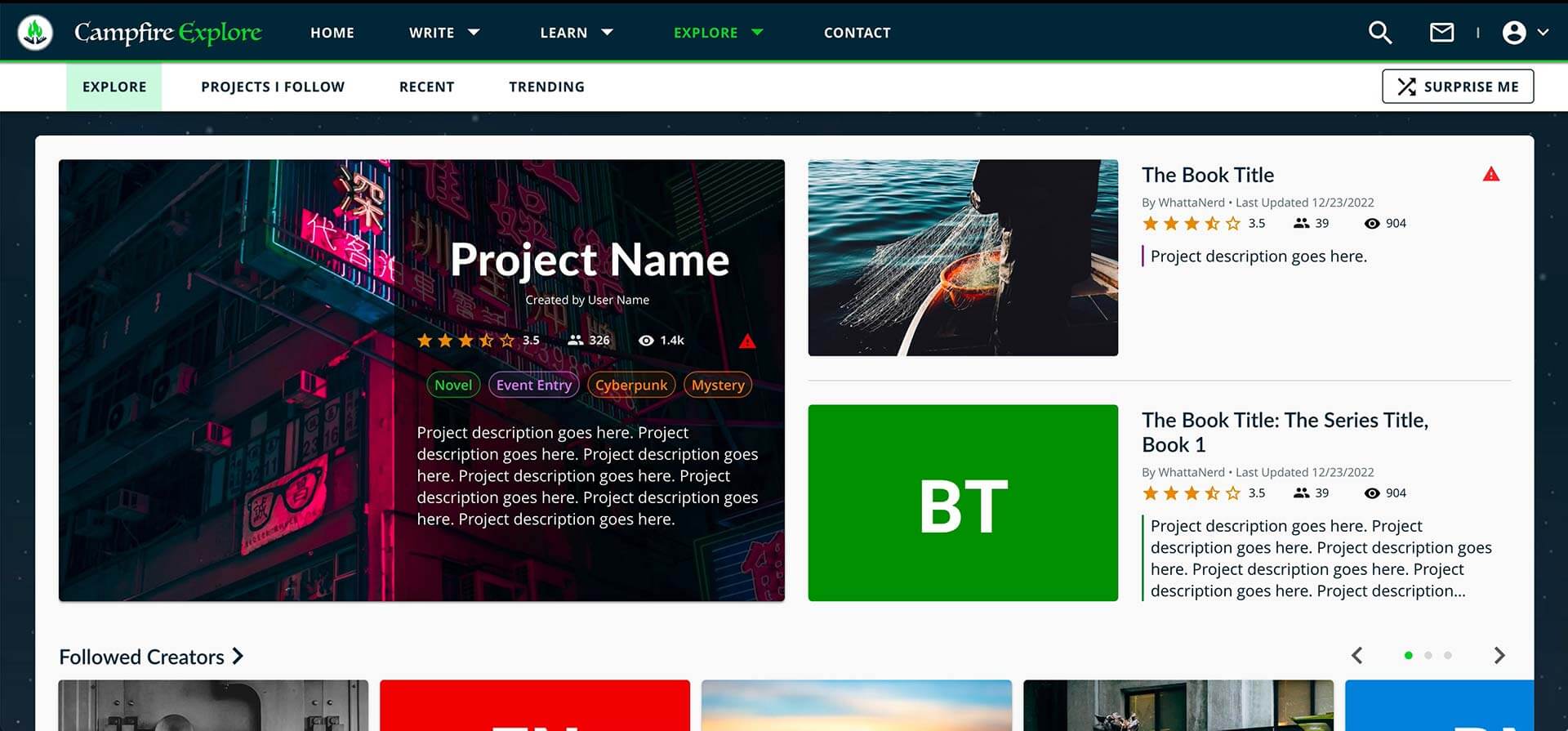
Task: Select the second carousel pagination dot
Action: (1428, 656)
